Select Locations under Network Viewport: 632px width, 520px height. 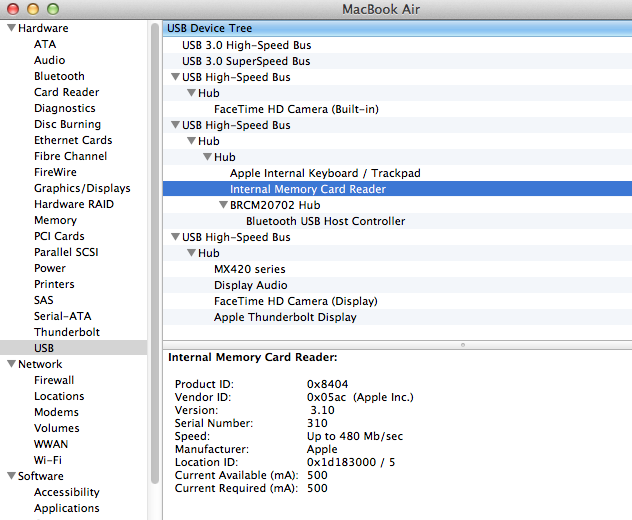coord(59,396)
